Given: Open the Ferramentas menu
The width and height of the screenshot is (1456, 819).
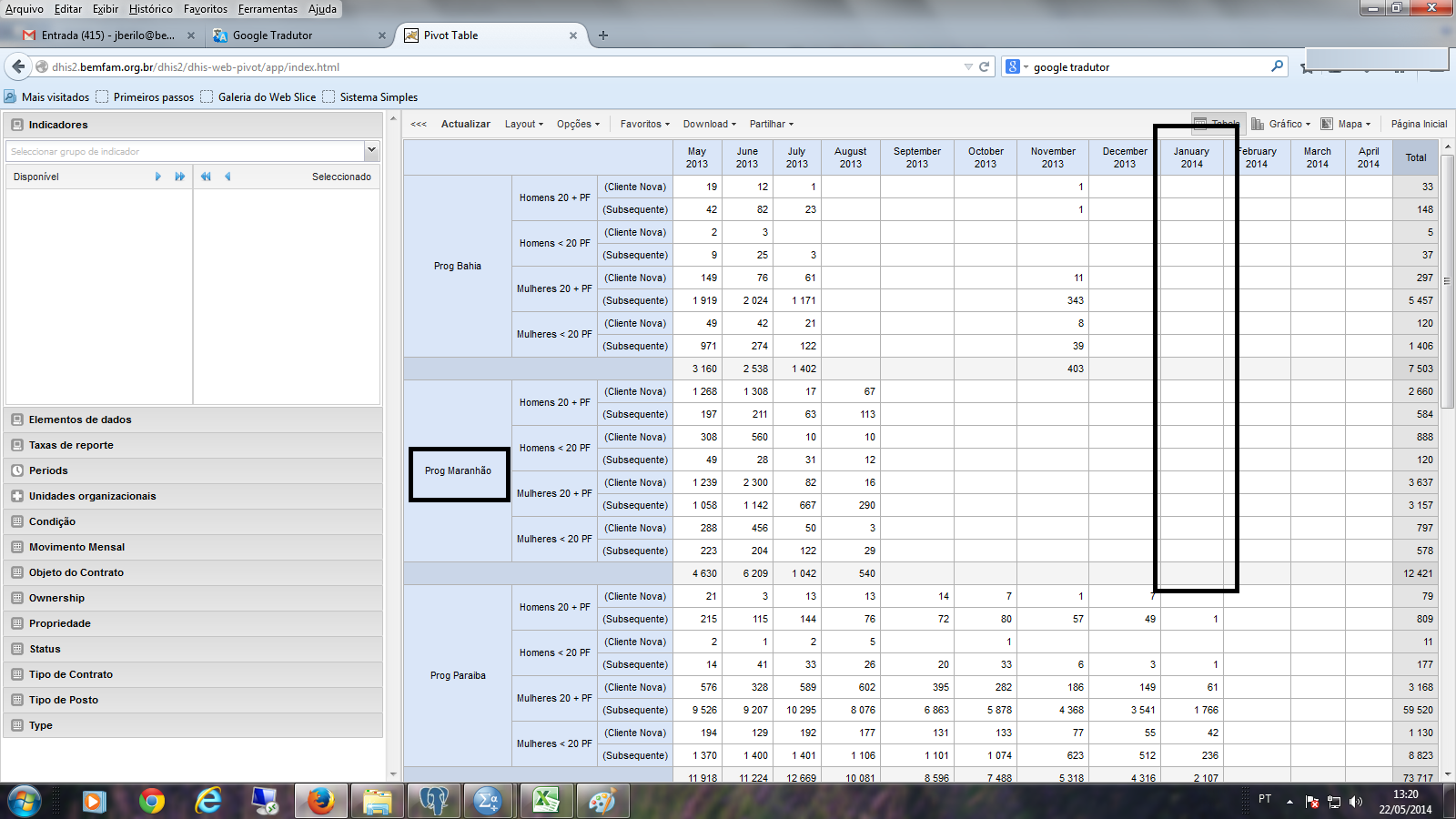Looking at the screenshot, I should (x=268, y=9).
